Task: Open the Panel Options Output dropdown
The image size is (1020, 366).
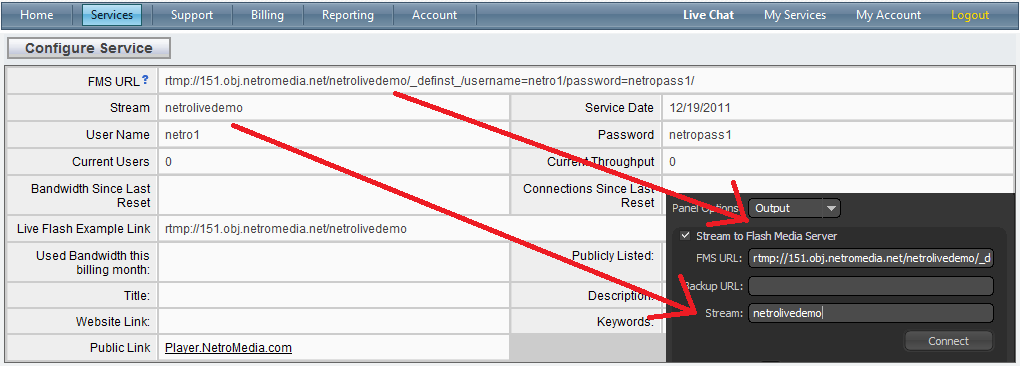Action: [794, 208]
